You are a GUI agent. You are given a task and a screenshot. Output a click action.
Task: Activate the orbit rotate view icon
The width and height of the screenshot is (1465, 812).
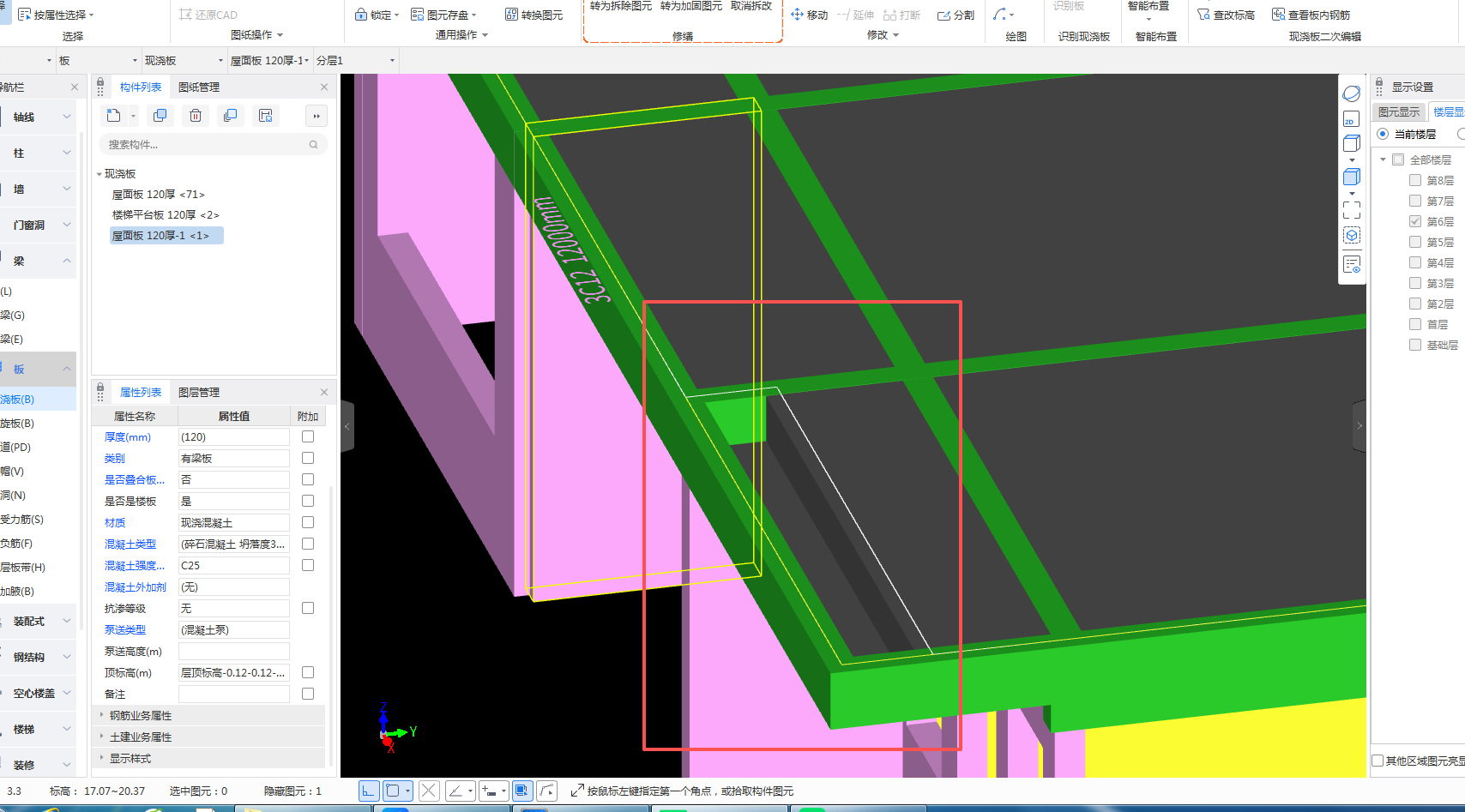coord(1352,93)
